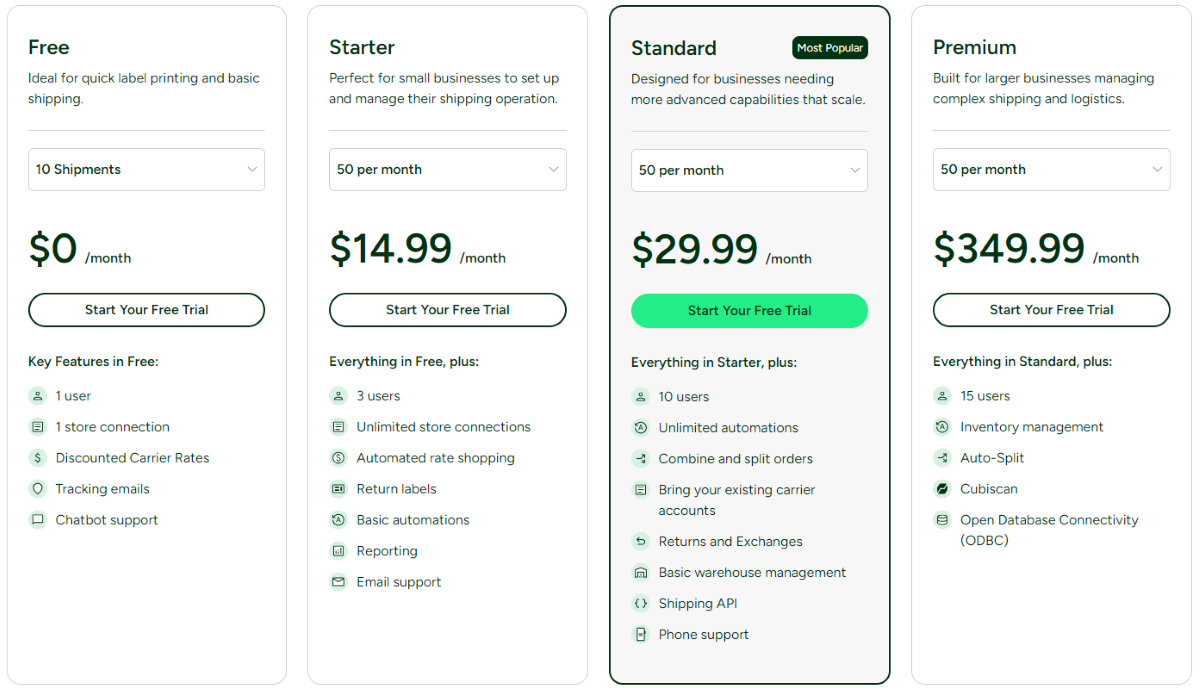Click the Email support envelope icon

[338, 582]
